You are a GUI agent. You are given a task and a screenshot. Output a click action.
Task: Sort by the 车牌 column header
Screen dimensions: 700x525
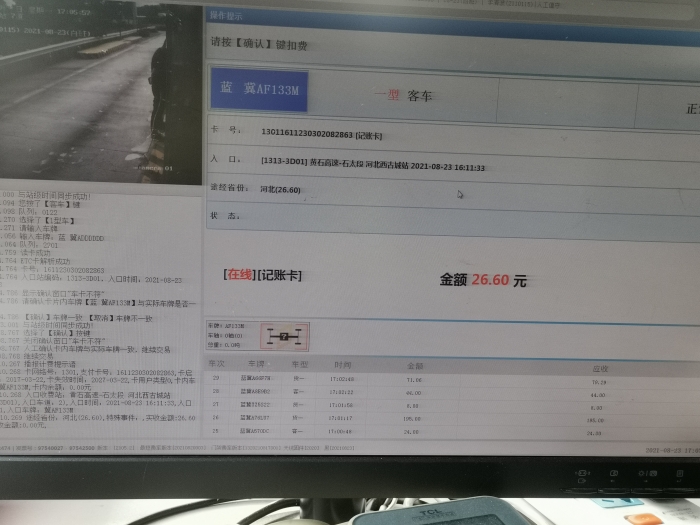(254, 366)
